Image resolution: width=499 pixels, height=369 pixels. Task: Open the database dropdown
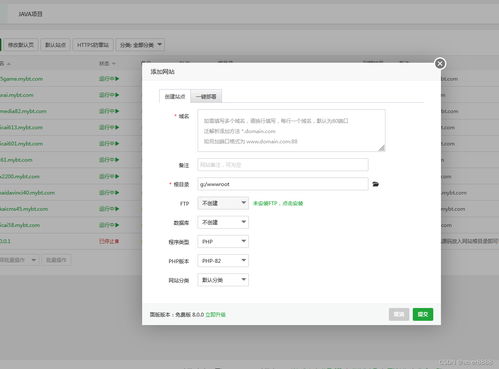pyautogui.click(x=223, y=222)
